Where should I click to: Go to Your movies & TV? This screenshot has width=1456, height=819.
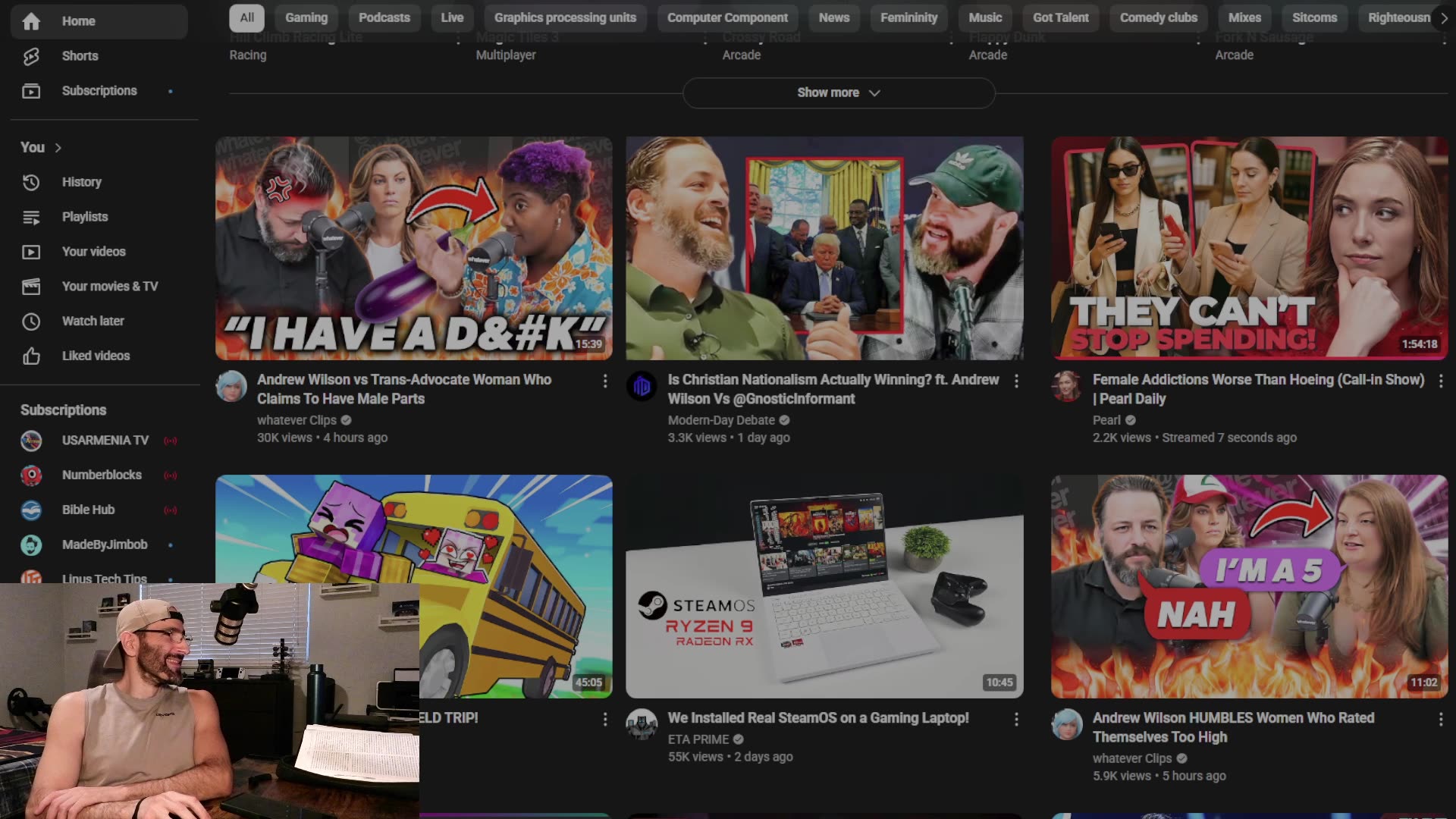(109, 287)
